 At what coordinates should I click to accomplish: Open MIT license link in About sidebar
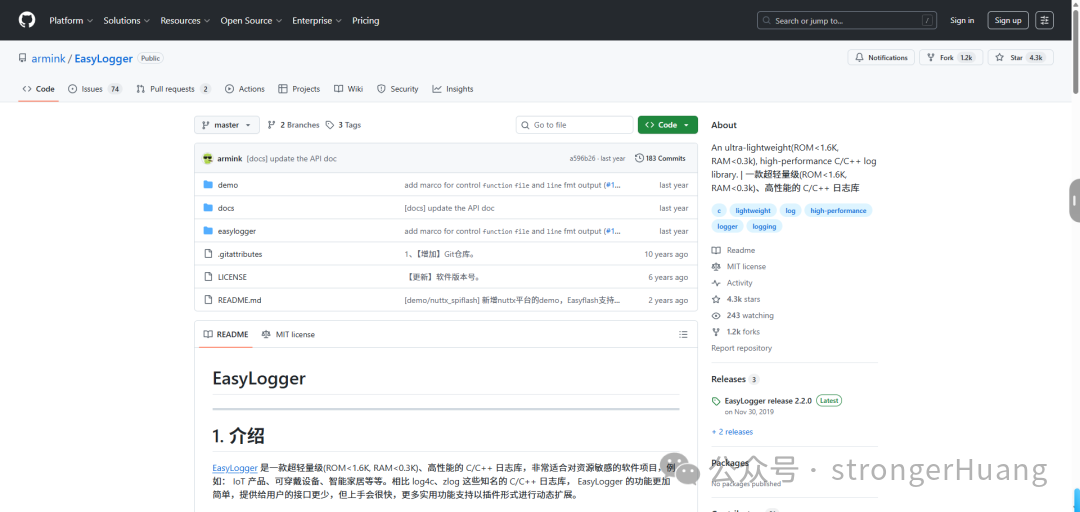739,266
